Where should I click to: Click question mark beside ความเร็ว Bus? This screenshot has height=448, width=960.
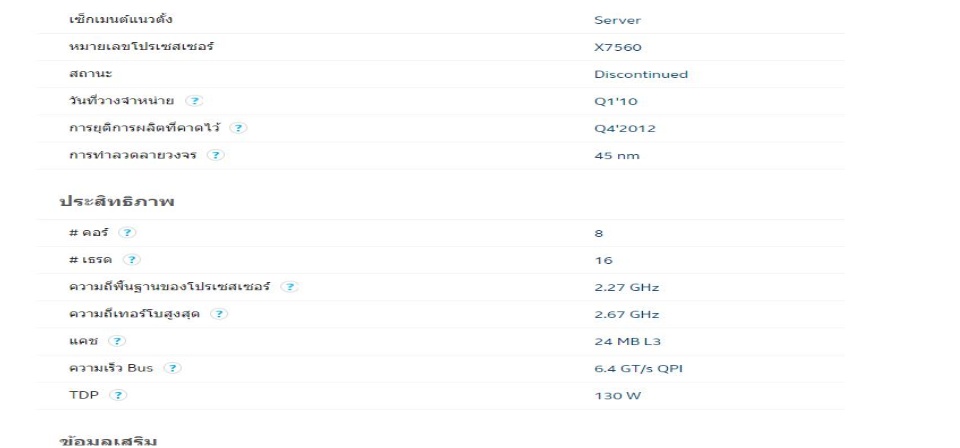pos(173,368)
